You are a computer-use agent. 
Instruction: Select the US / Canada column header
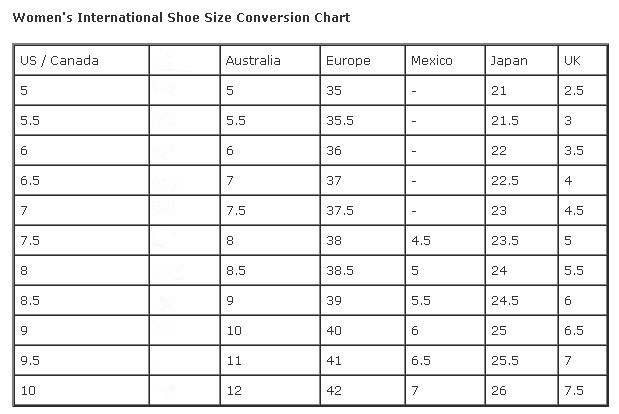(x=59, y=61)
